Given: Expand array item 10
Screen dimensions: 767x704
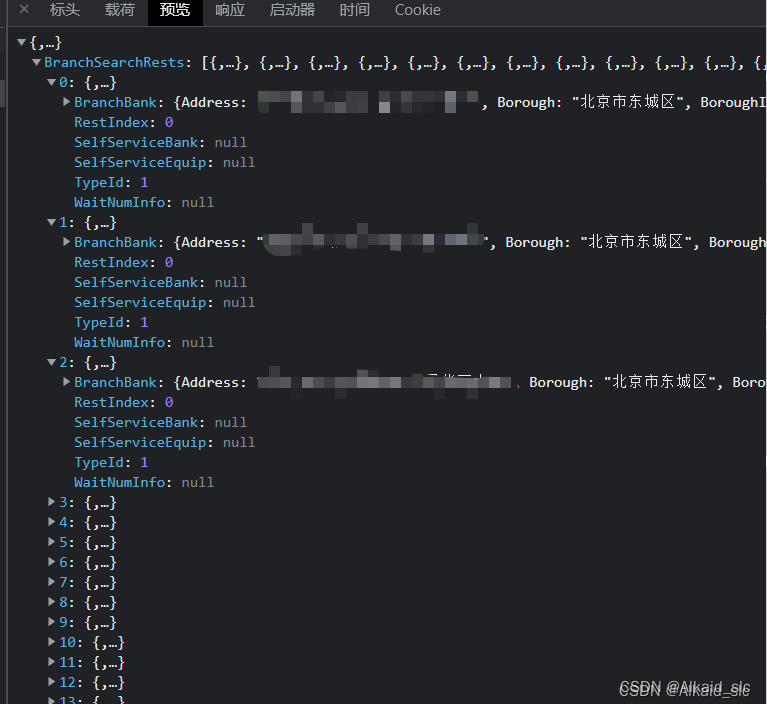Looking at the screenshot, I should (51, 641).
